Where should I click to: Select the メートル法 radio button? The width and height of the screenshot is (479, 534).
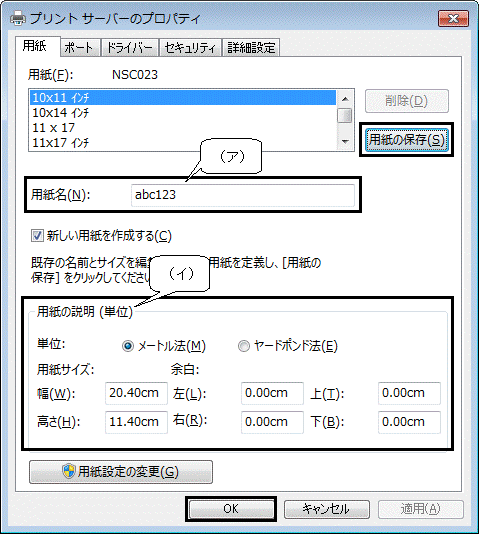click(x=128, y=346)
